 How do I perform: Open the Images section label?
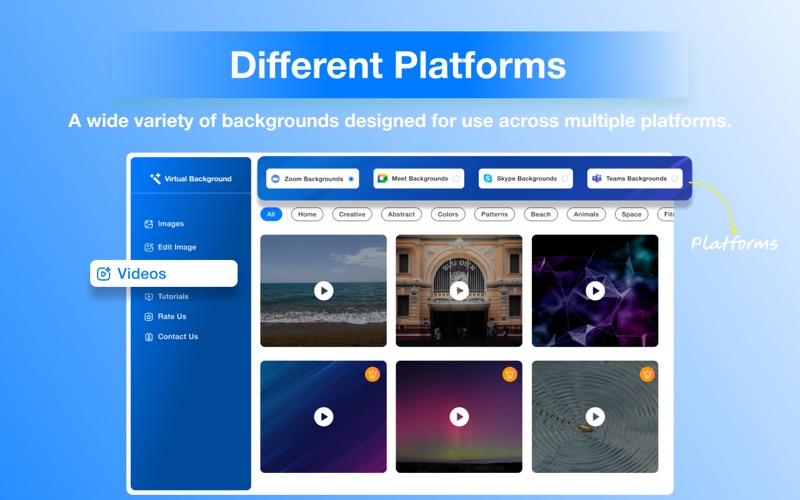(x=171, y=223)
